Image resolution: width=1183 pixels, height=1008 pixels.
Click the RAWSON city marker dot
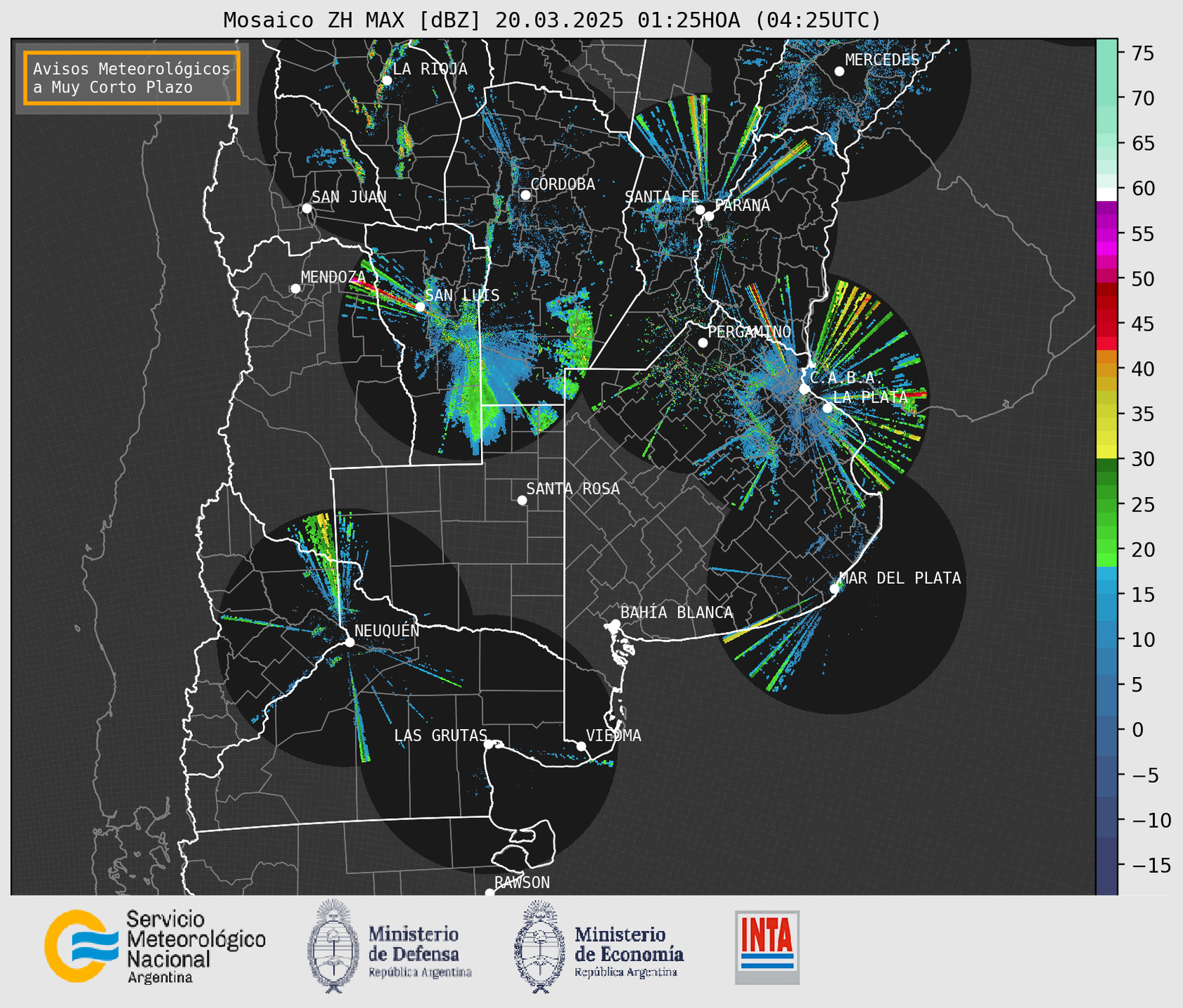point(489,893)
